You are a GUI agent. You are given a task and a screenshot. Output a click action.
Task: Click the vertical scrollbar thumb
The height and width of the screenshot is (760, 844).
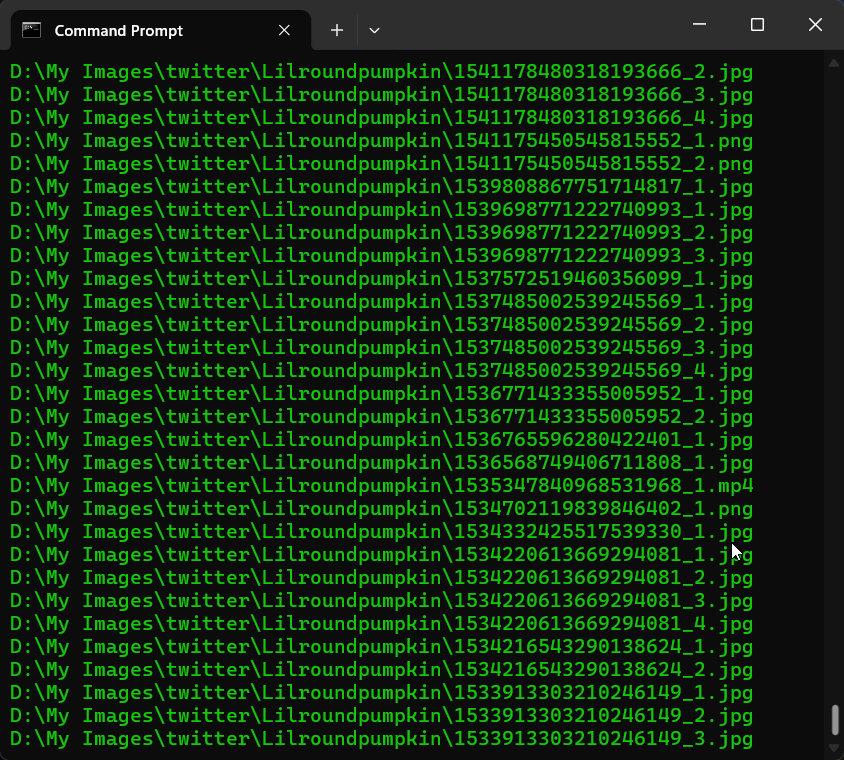(834, 720)
